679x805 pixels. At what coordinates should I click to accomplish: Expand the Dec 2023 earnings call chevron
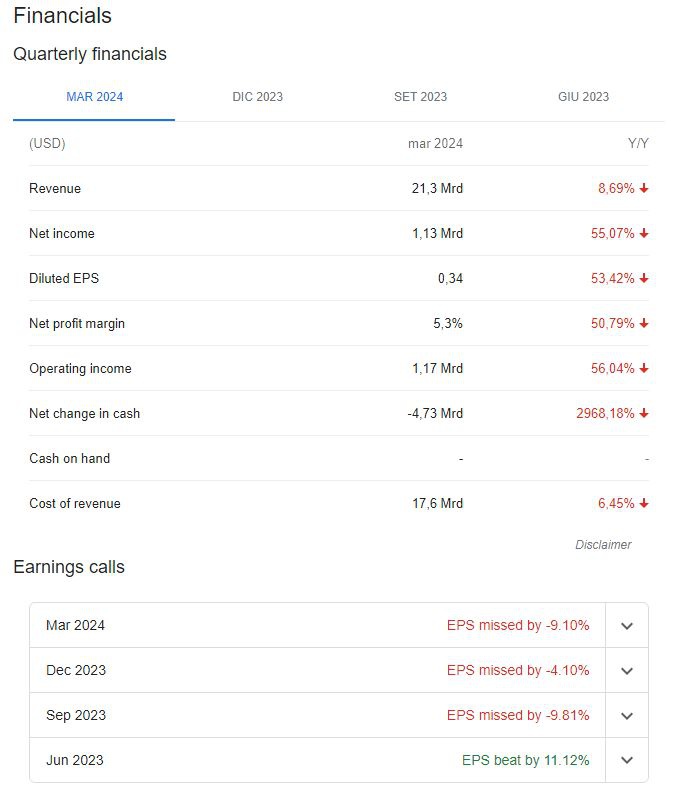click(627, 670)
